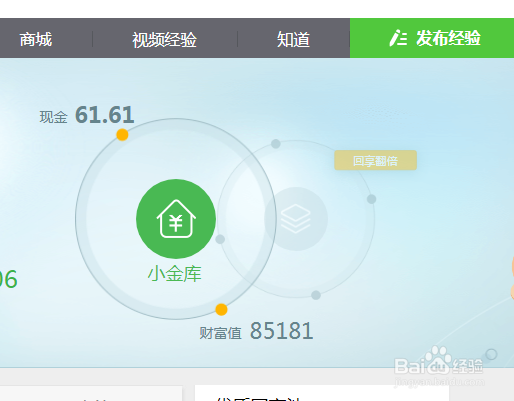Click the 财富值 85181 value

(282, 331)
